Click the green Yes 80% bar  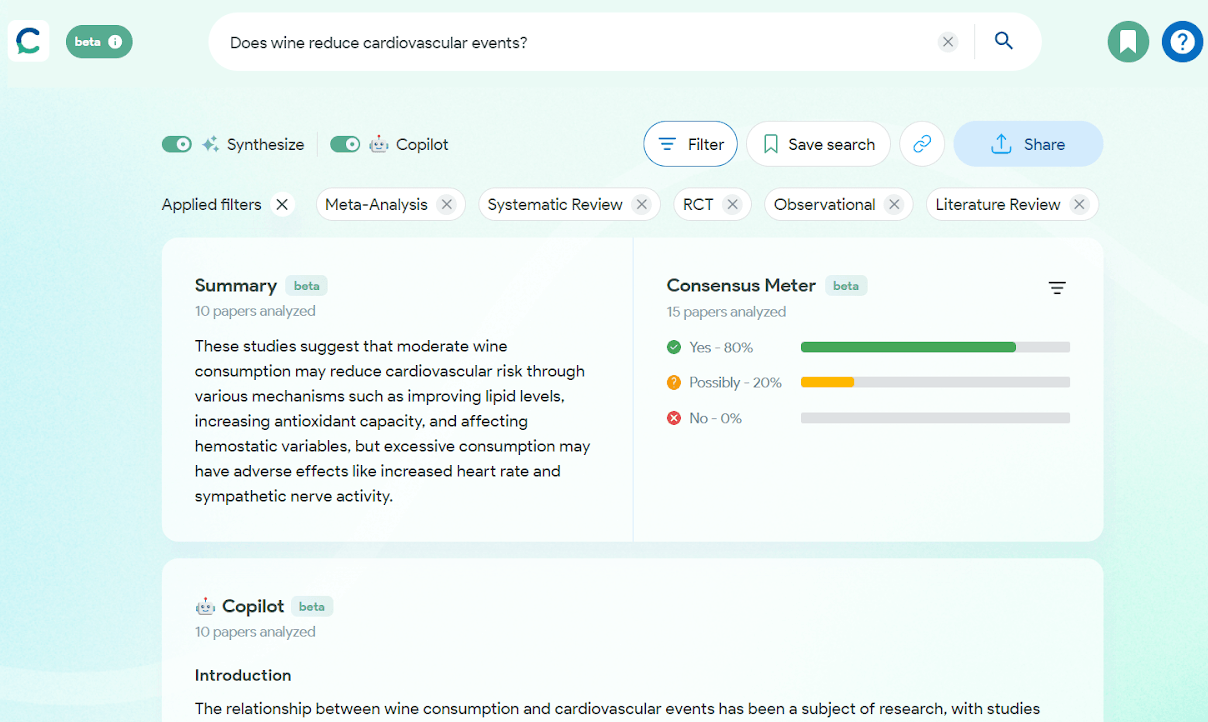click(x=908, y=347)
